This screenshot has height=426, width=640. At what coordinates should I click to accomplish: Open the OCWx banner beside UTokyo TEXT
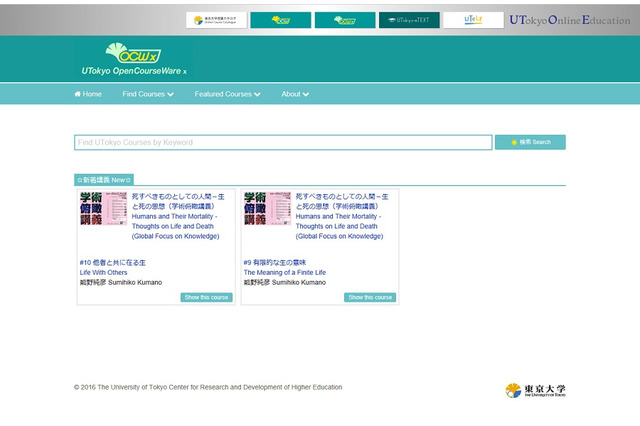coord(345,20)
